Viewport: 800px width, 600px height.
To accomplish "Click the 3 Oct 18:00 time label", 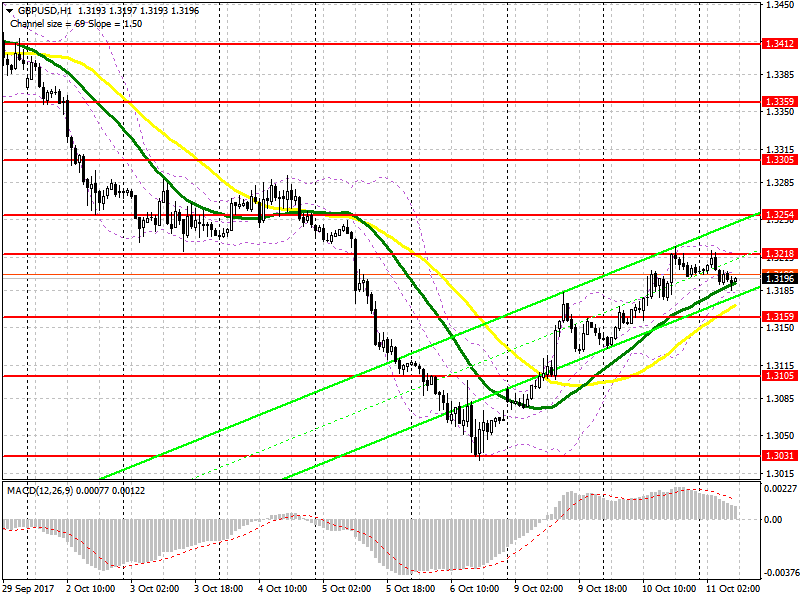I will [219, 589].
